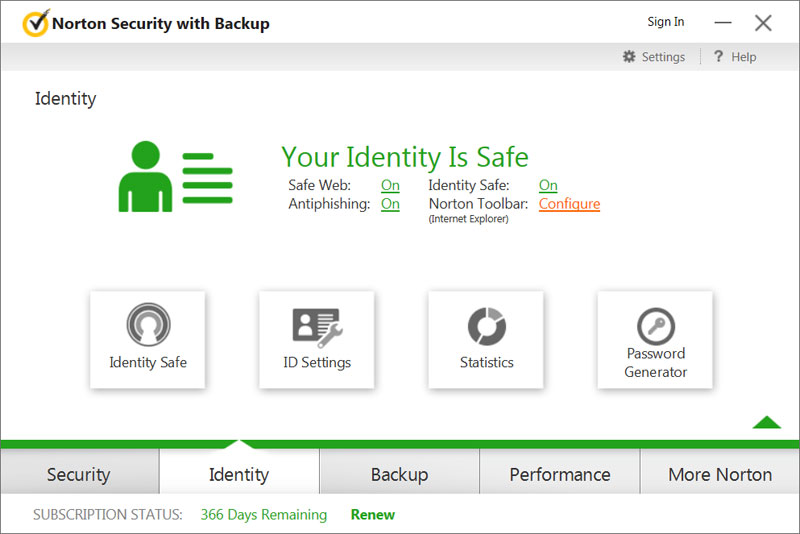
Task: Toggle Identity Safe On link
Action: [x=548, y=185]
